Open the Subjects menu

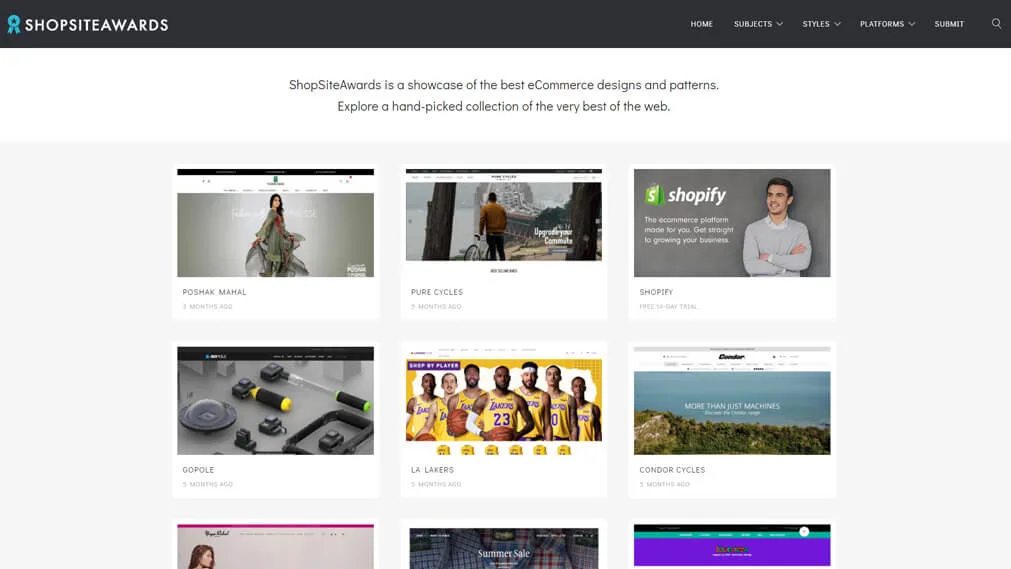pyautogui.click(x=752, y=24)
